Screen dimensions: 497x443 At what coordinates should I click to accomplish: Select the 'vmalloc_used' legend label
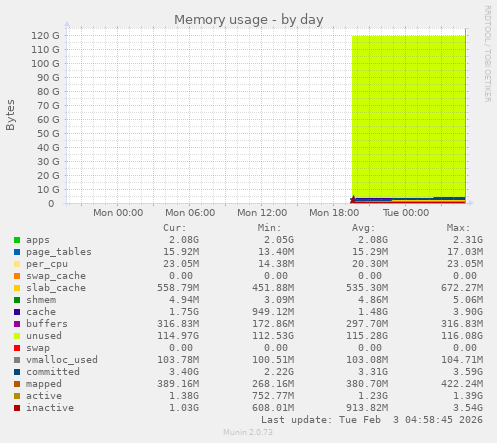tap(62, 360)
